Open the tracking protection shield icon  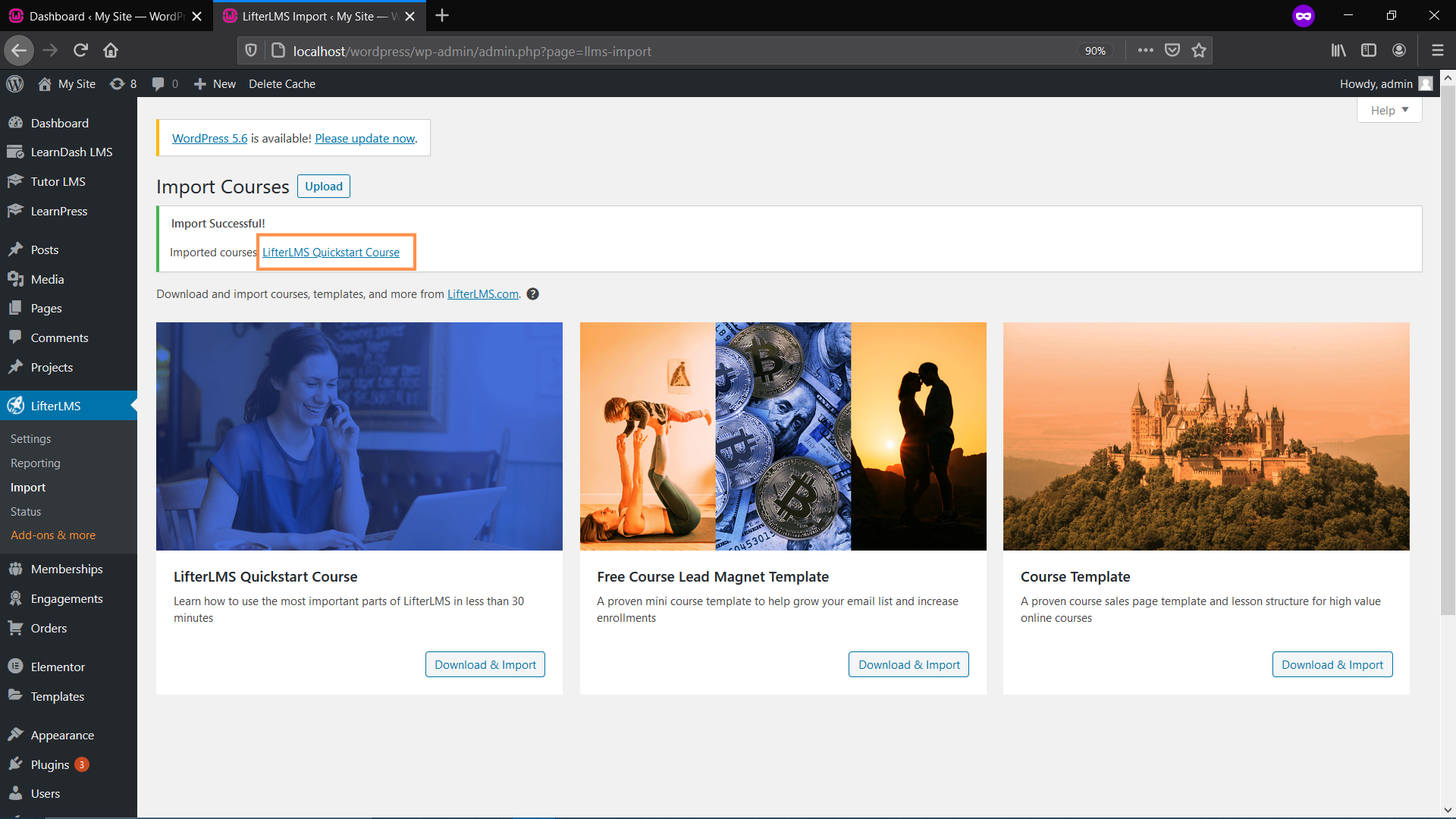[251, 51]
